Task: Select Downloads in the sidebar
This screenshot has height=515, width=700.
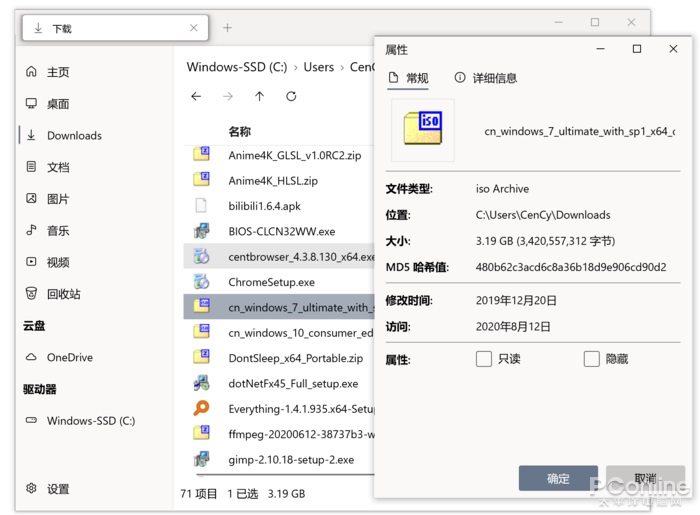Action: pyautogui.click(x=74, y=135)
